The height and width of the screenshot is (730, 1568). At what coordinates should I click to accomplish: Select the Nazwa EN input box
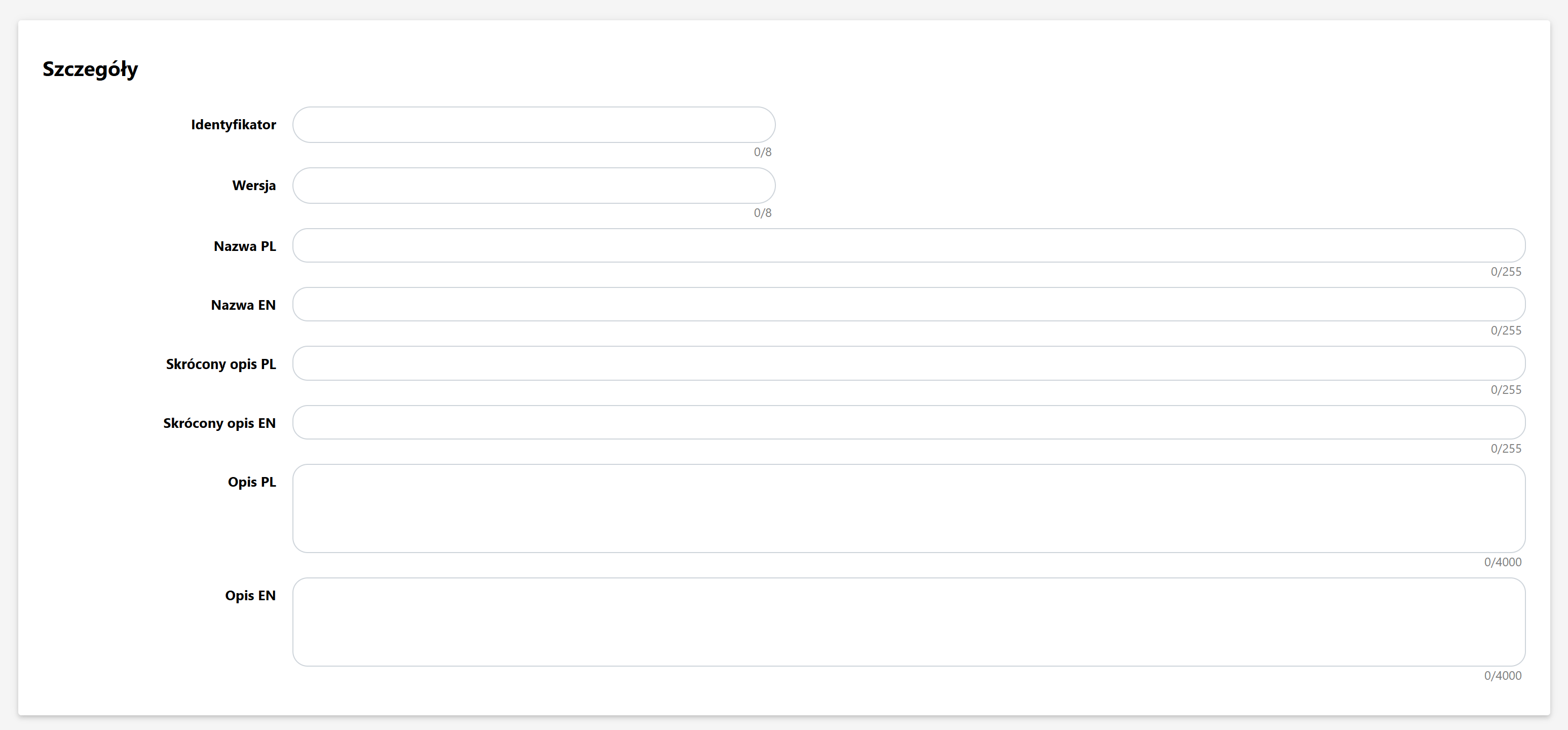point(908,305)
